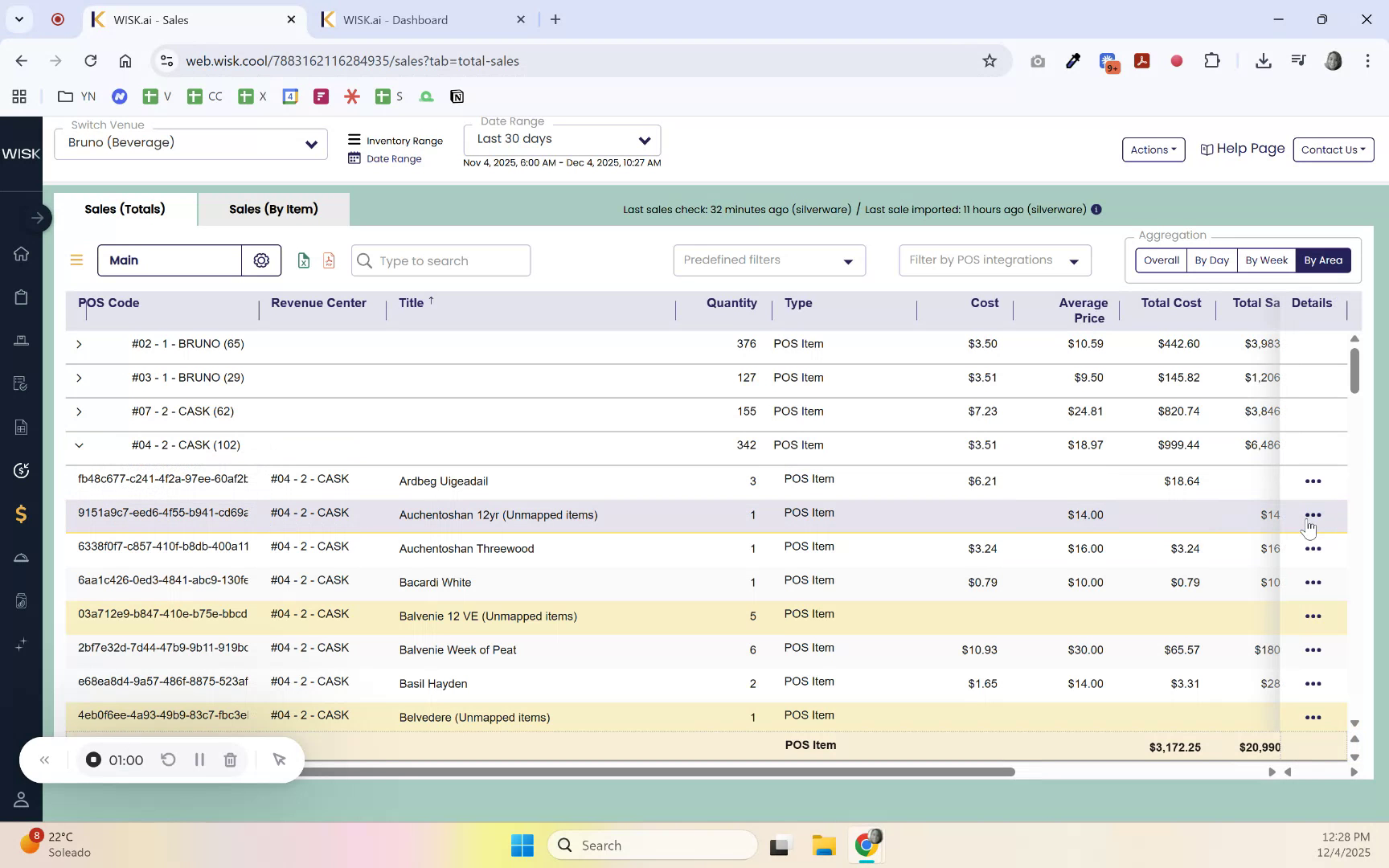Collapse the #04 - 2 - CASK group

point(79,444)
